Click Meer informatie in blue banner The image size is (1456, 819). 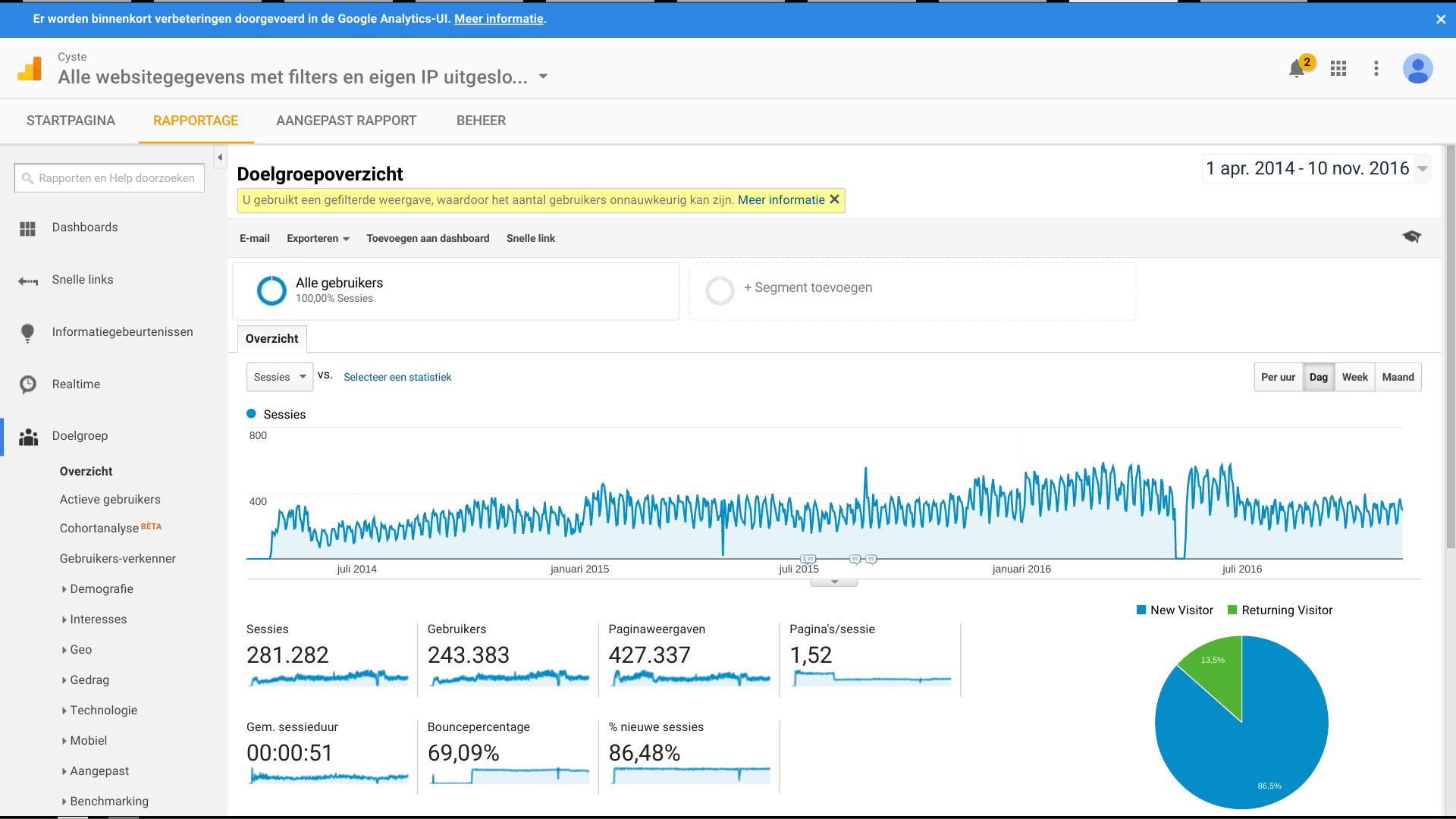pyautogui.click(x=499, y=19)
